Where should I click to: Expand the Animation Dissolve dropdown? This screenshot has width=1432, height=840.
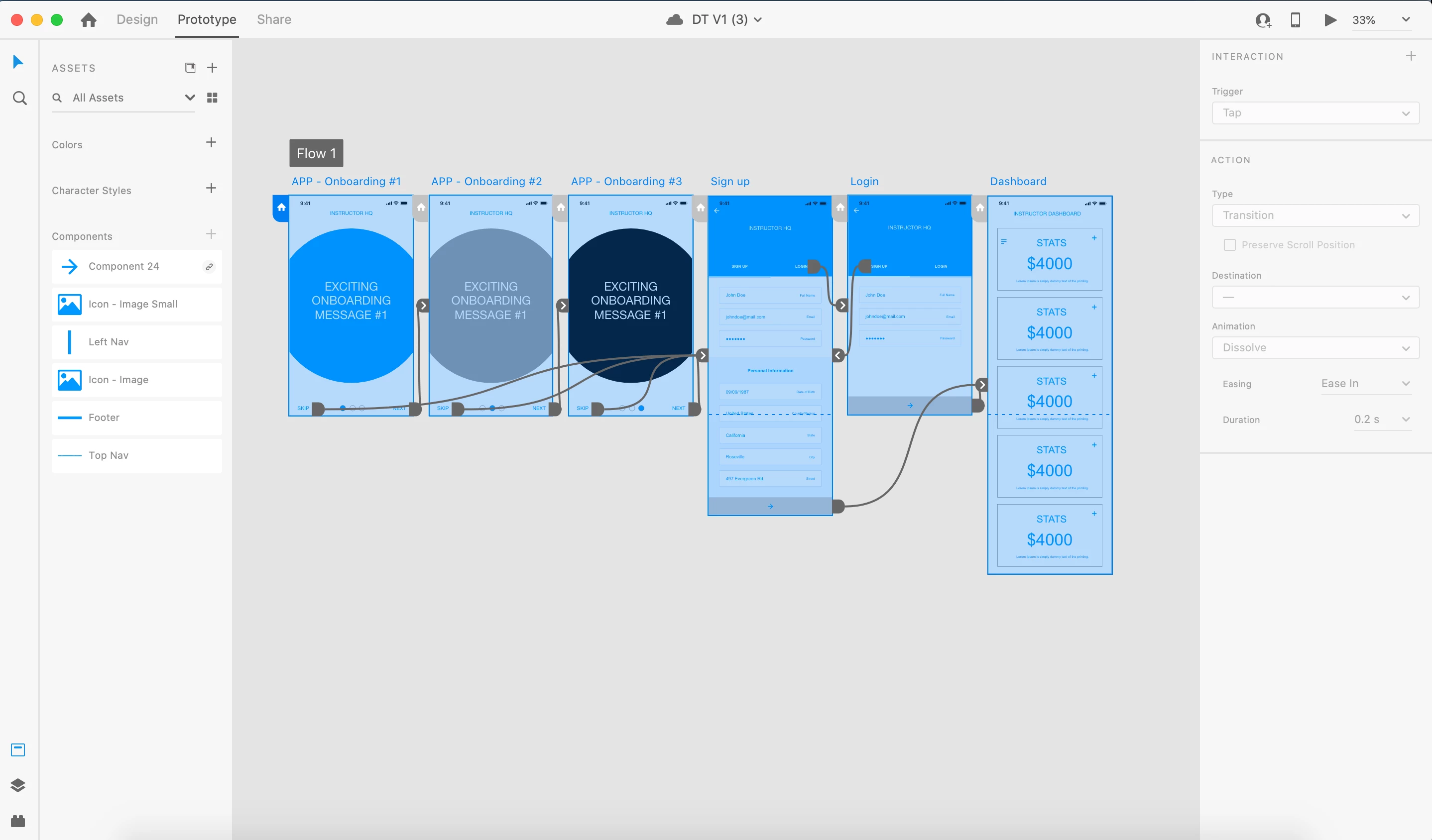[x=1315, y=347]
